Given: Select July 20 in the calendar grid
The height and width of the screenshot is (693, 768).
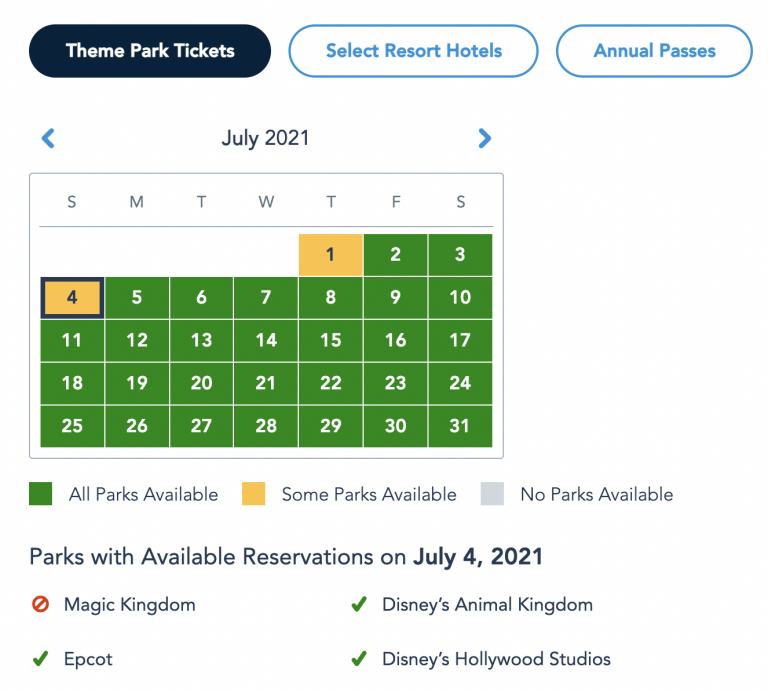Looking at the screenshot, I should (201, 383).
